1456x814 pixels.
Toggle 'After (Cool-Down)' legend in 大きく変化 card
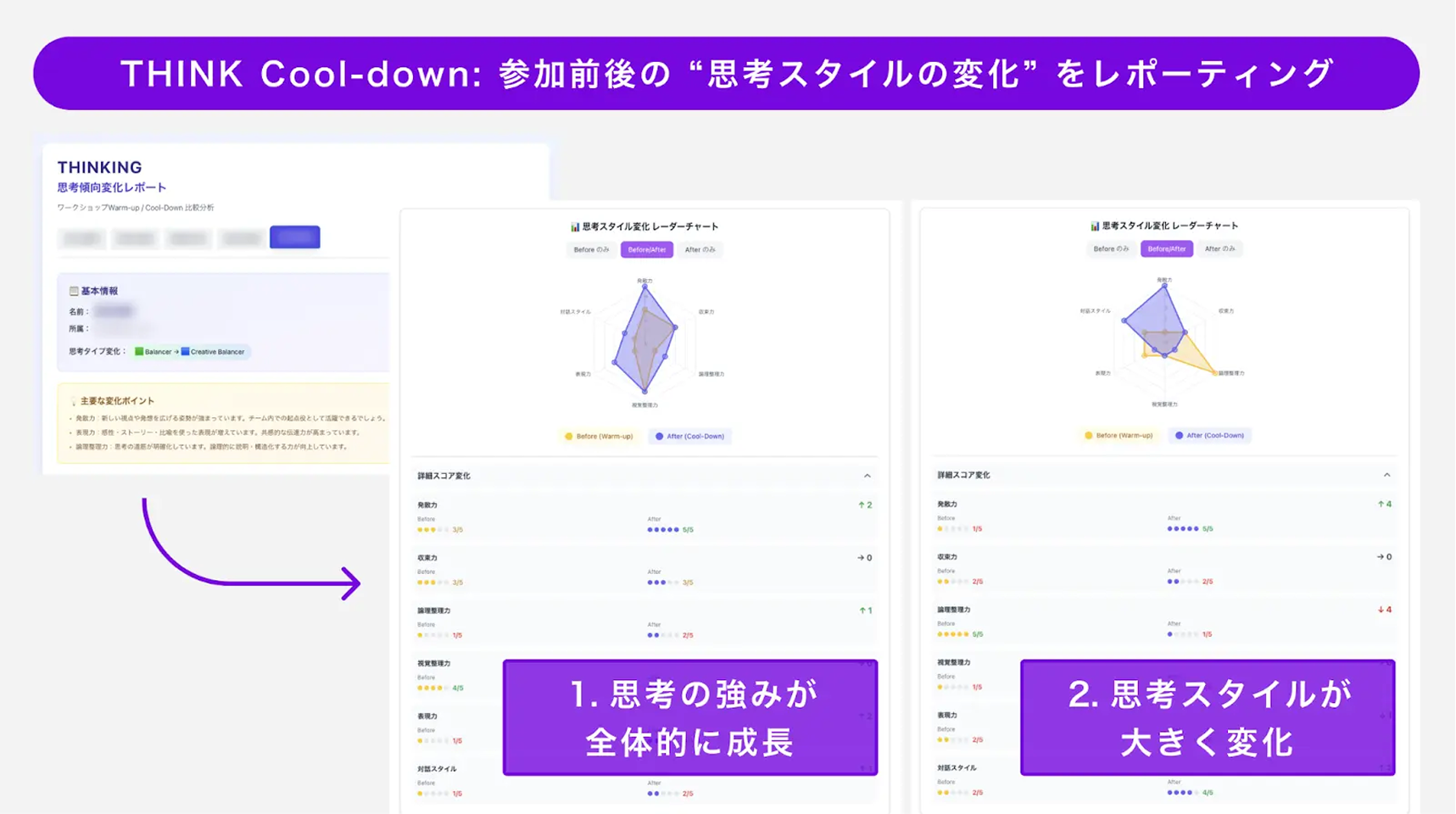point(1209,436)
